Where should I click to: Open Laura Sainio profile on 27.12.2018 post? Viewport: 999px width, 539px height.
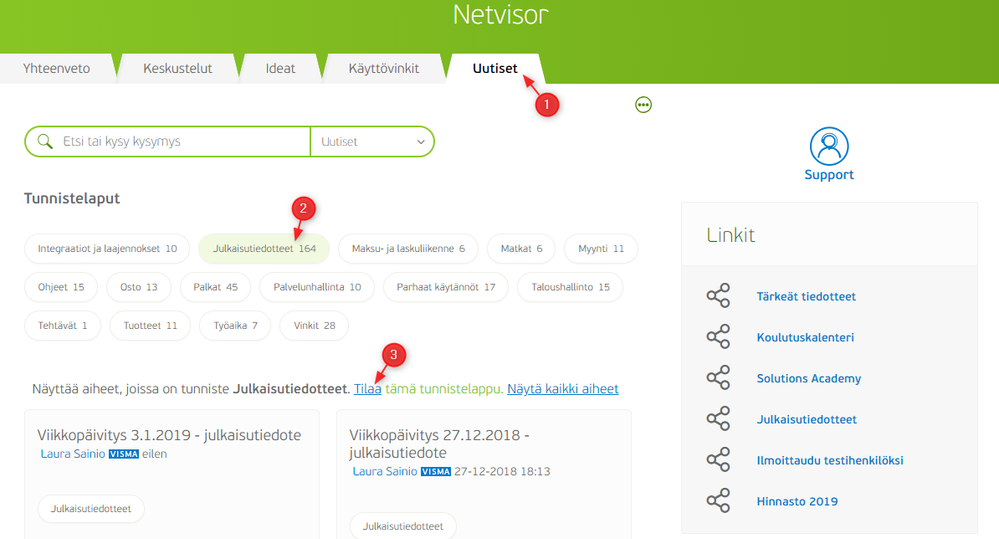tap(385, 471)
